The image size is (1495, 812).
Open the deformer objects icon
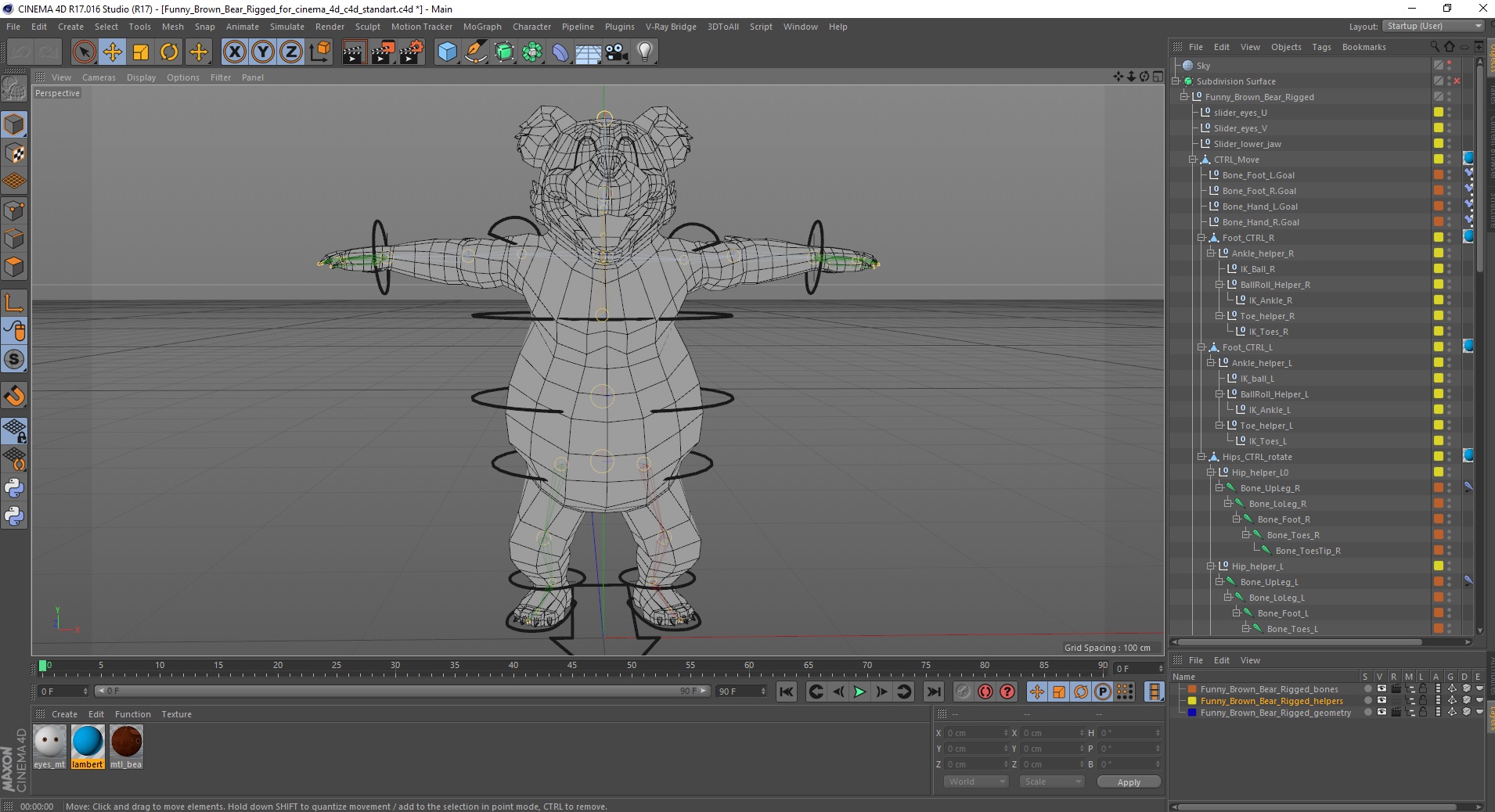pyautogui.click(x=560, y=52)
